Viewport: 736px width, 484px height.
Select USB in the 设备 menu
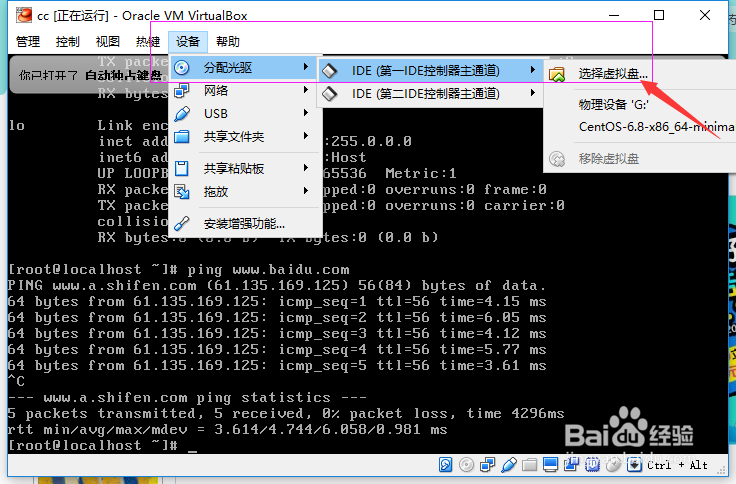tap(245, 113)
